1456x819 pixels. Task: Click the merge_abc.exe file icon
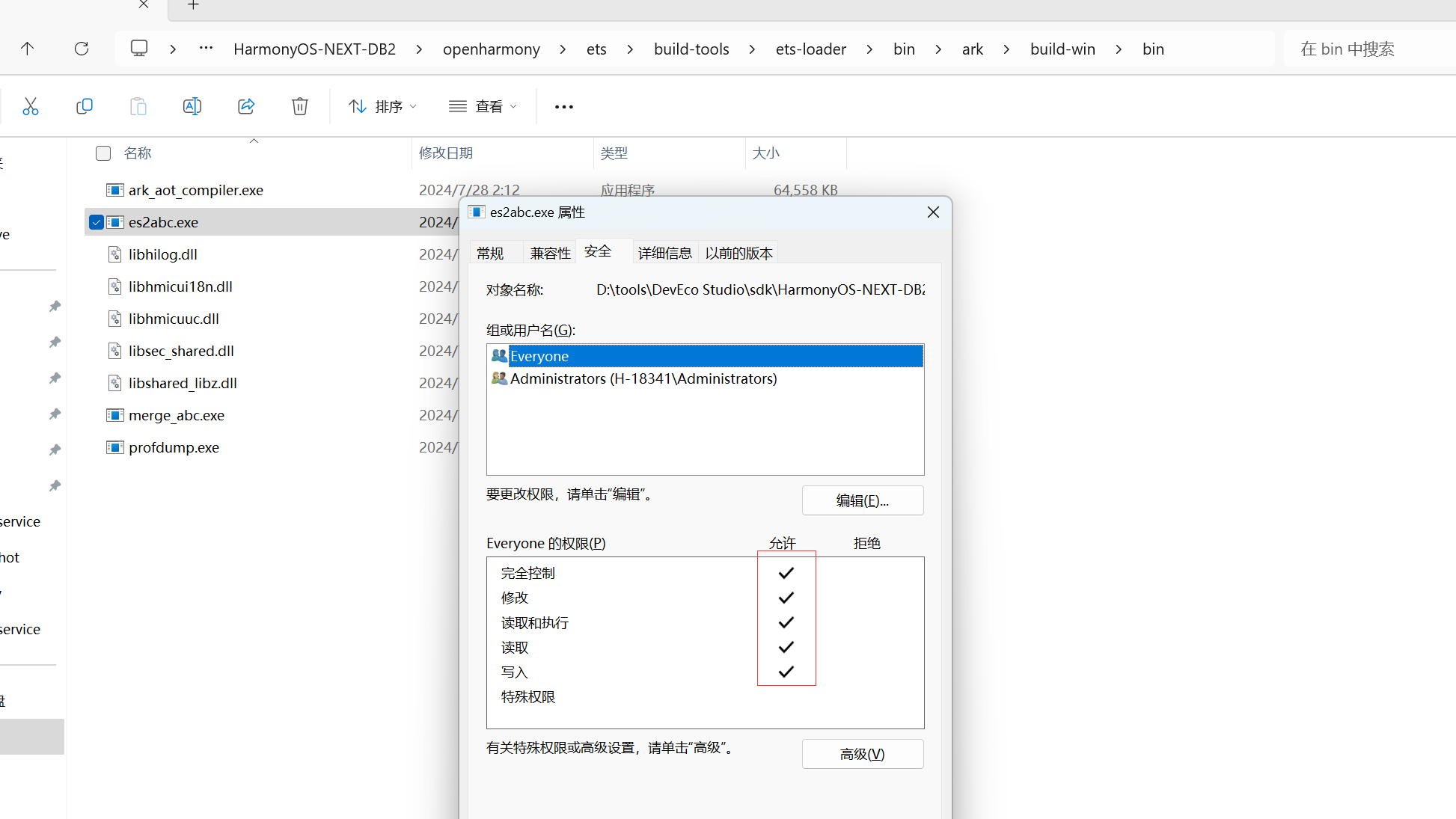point(115,415)
